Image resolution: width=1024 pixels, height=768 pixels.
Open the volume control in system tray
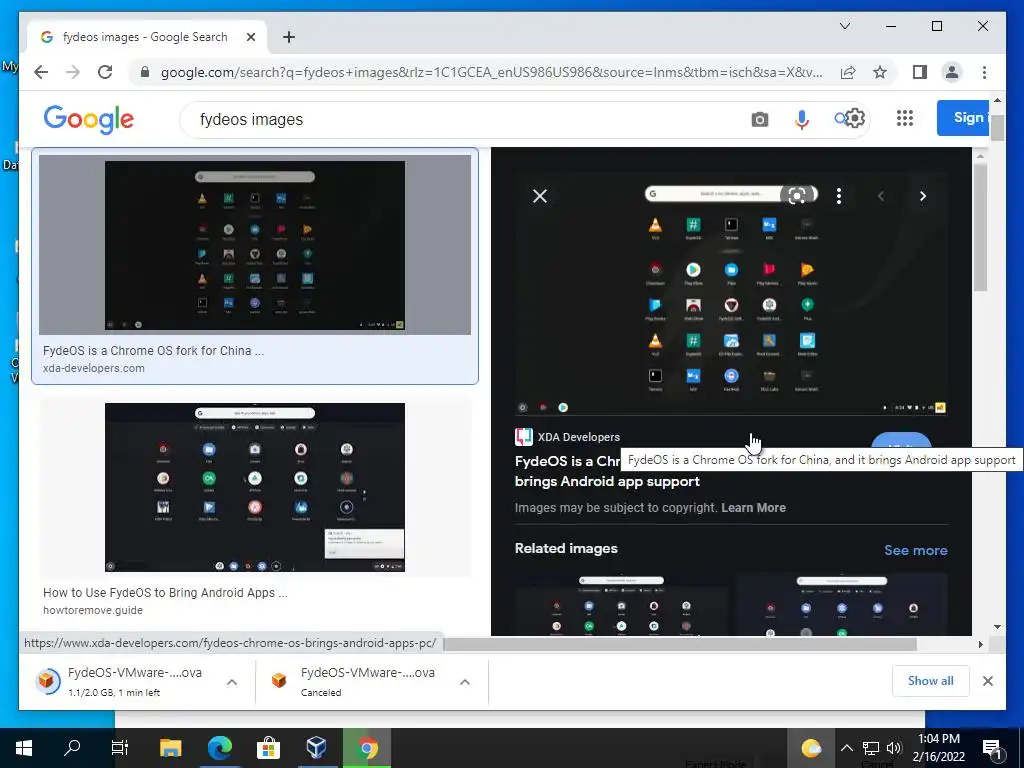click(x=894, y=748)
